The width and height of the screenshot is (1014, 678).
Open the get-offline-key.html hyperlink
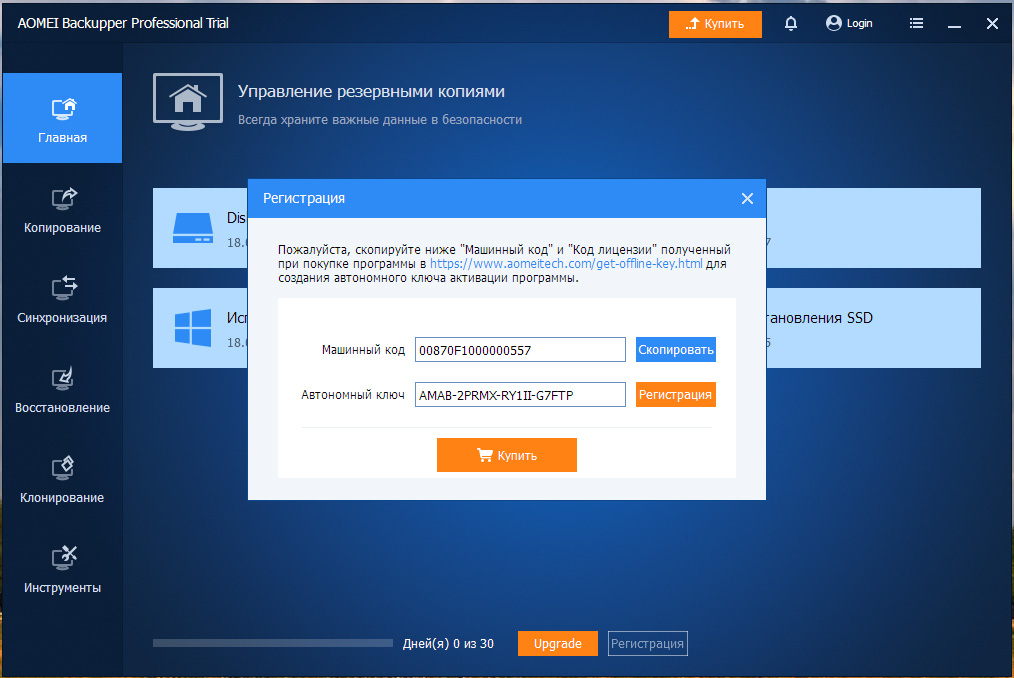(x=566, y=263)
